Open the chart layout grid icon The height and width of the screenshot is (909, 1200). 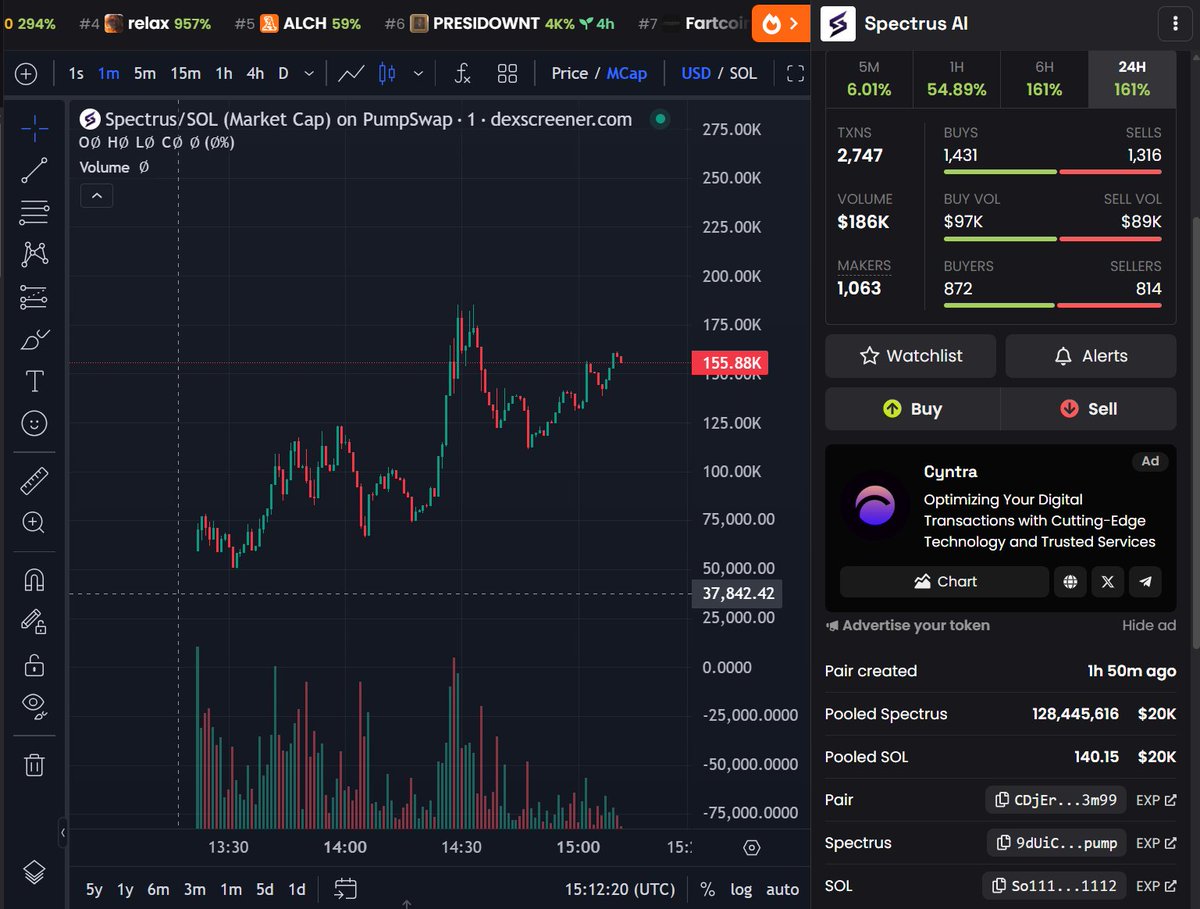point(508,73)
